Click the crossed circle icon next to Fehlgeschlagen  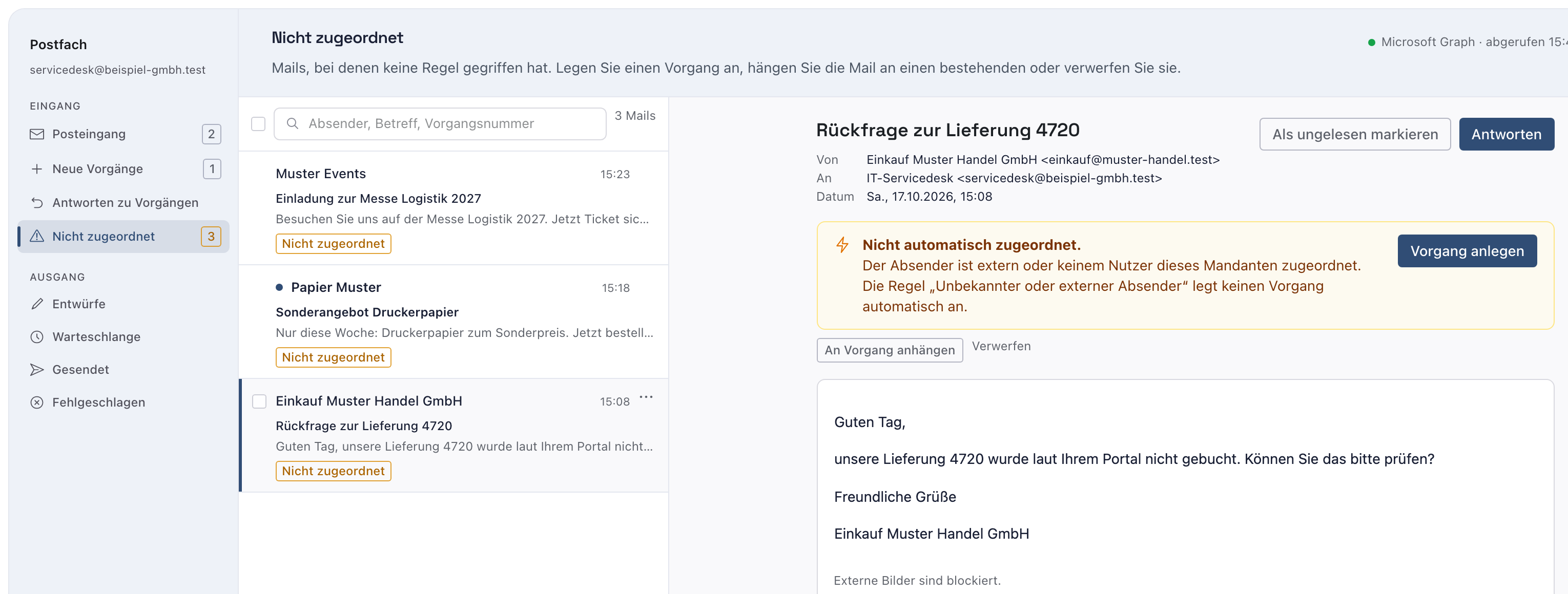[37, 402]
